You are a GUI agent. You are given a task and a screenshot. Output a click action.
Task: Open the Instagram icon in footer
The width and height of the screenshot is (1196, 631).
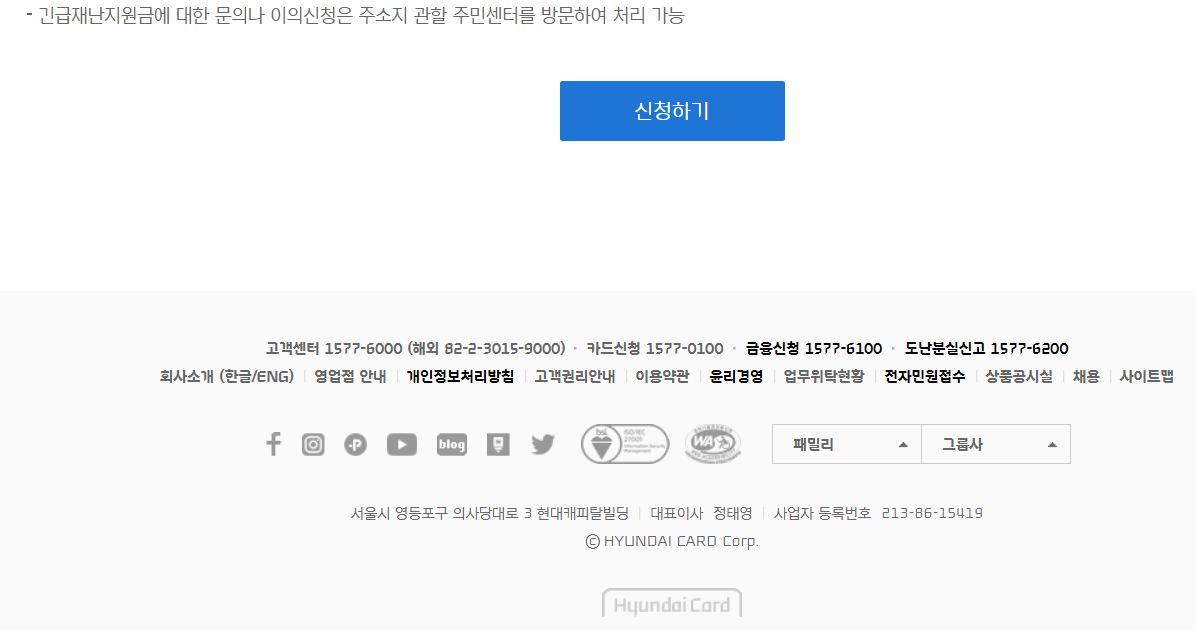pyautogui.click(x=313, y=444)
